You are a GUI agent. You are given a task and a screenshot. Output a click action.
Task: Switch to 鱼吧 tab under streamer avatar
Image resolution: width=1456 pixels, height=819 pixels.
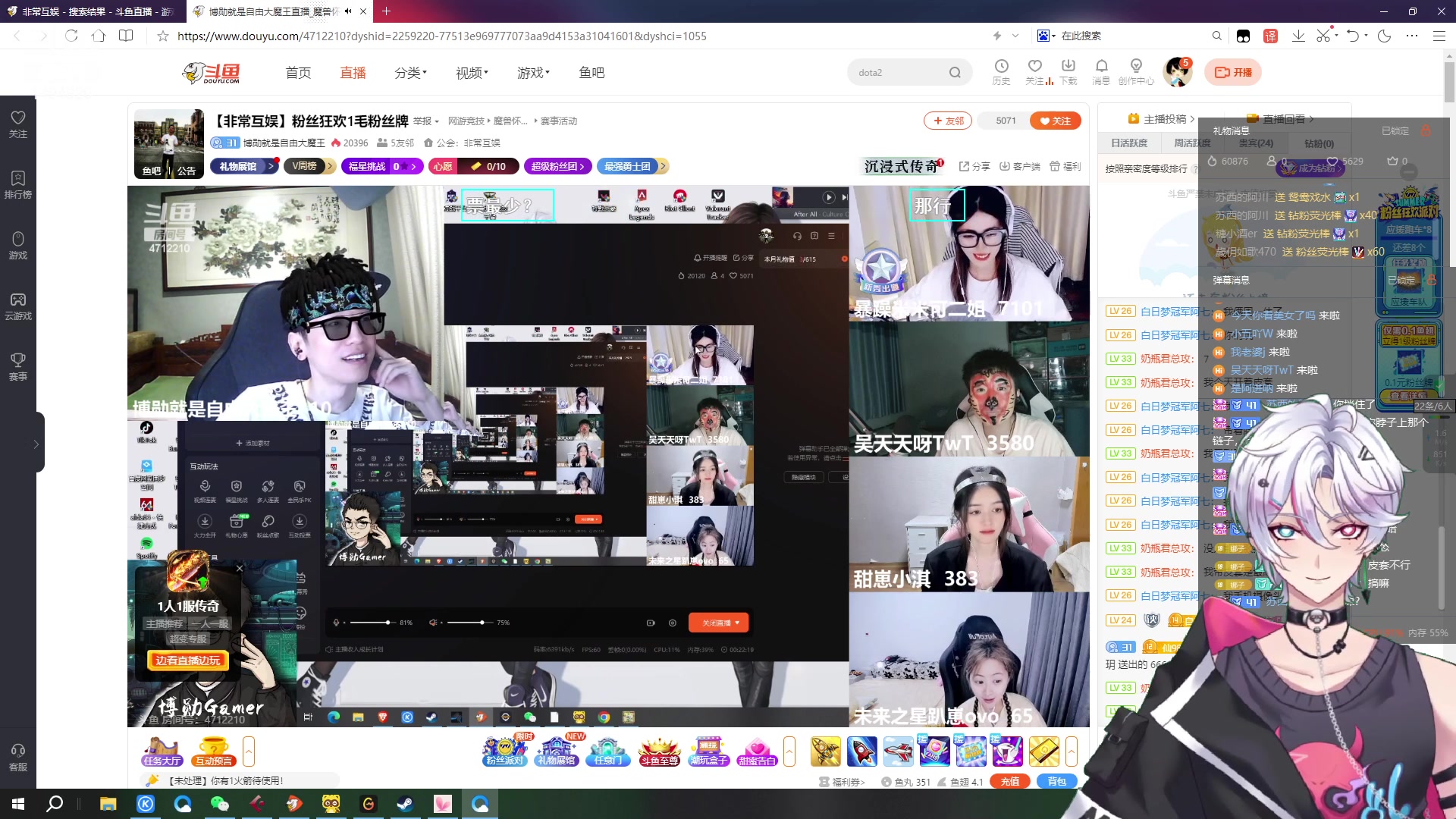152,171
